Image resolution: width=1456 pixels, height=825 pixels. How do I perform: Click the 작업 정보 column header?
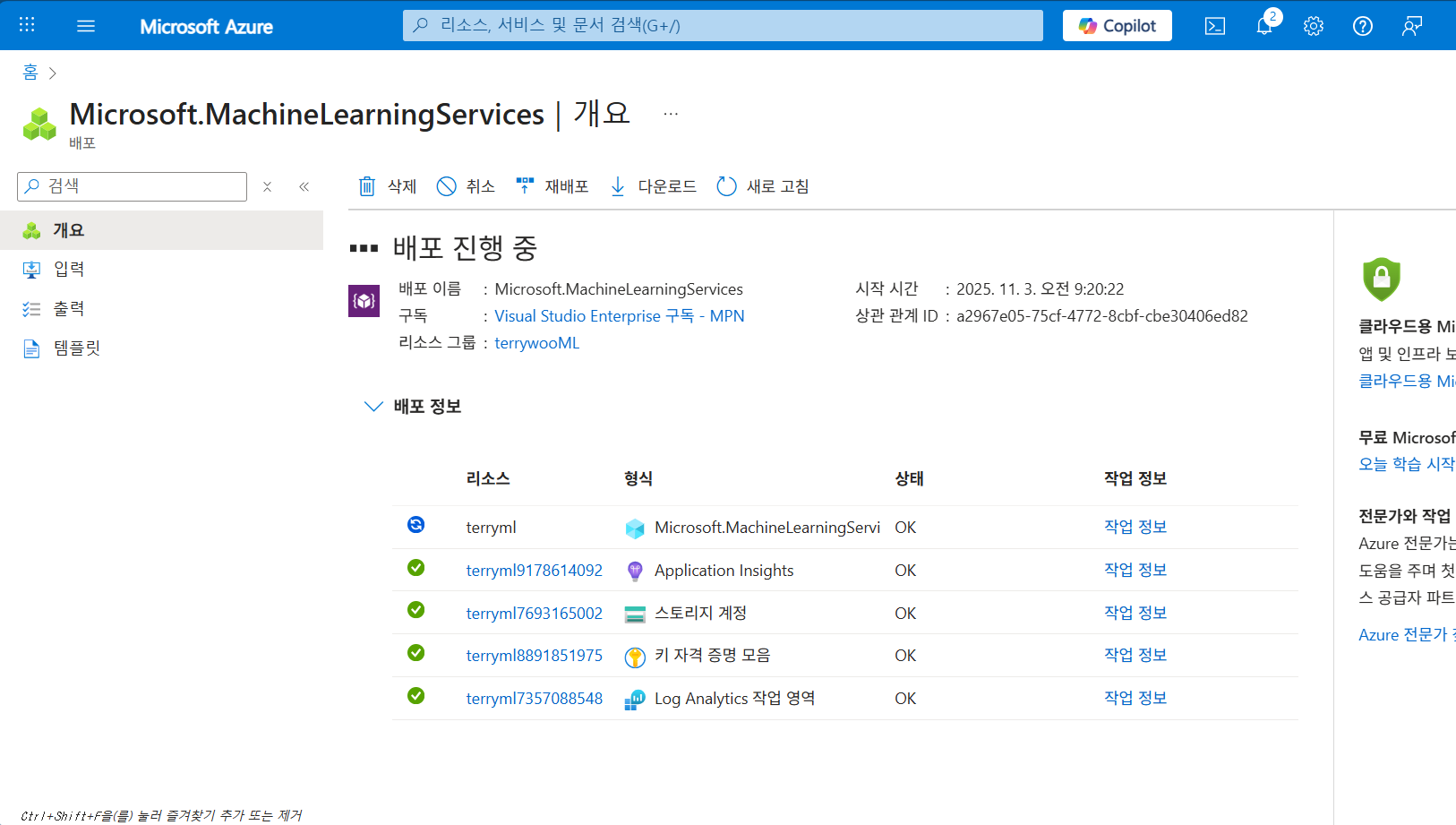[x=1135, y=478]
